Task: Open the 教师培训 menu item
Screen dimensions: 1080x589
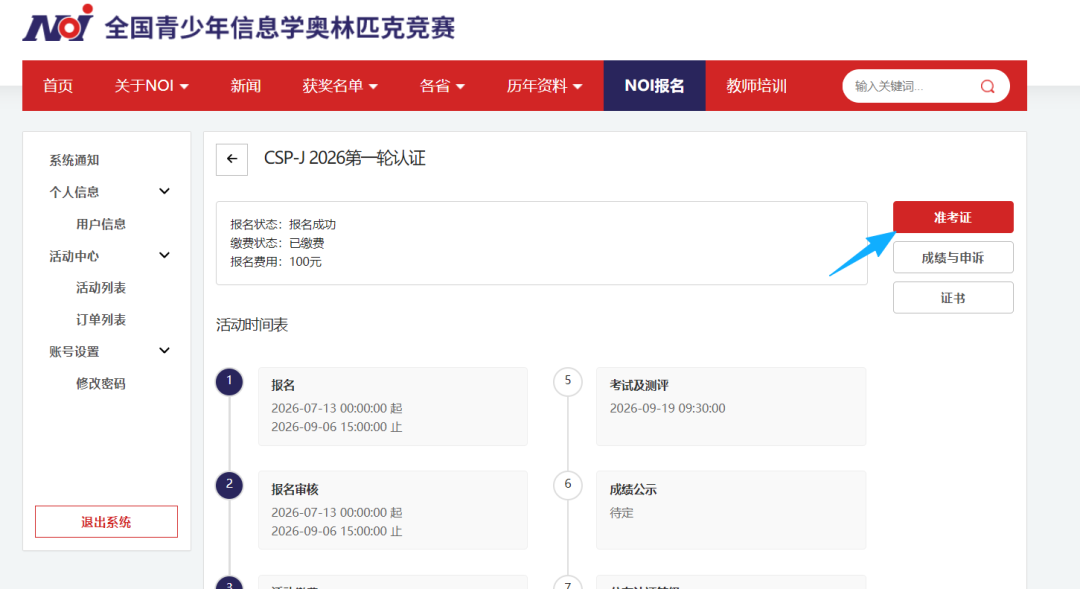Action: click(x=756, y=85)
